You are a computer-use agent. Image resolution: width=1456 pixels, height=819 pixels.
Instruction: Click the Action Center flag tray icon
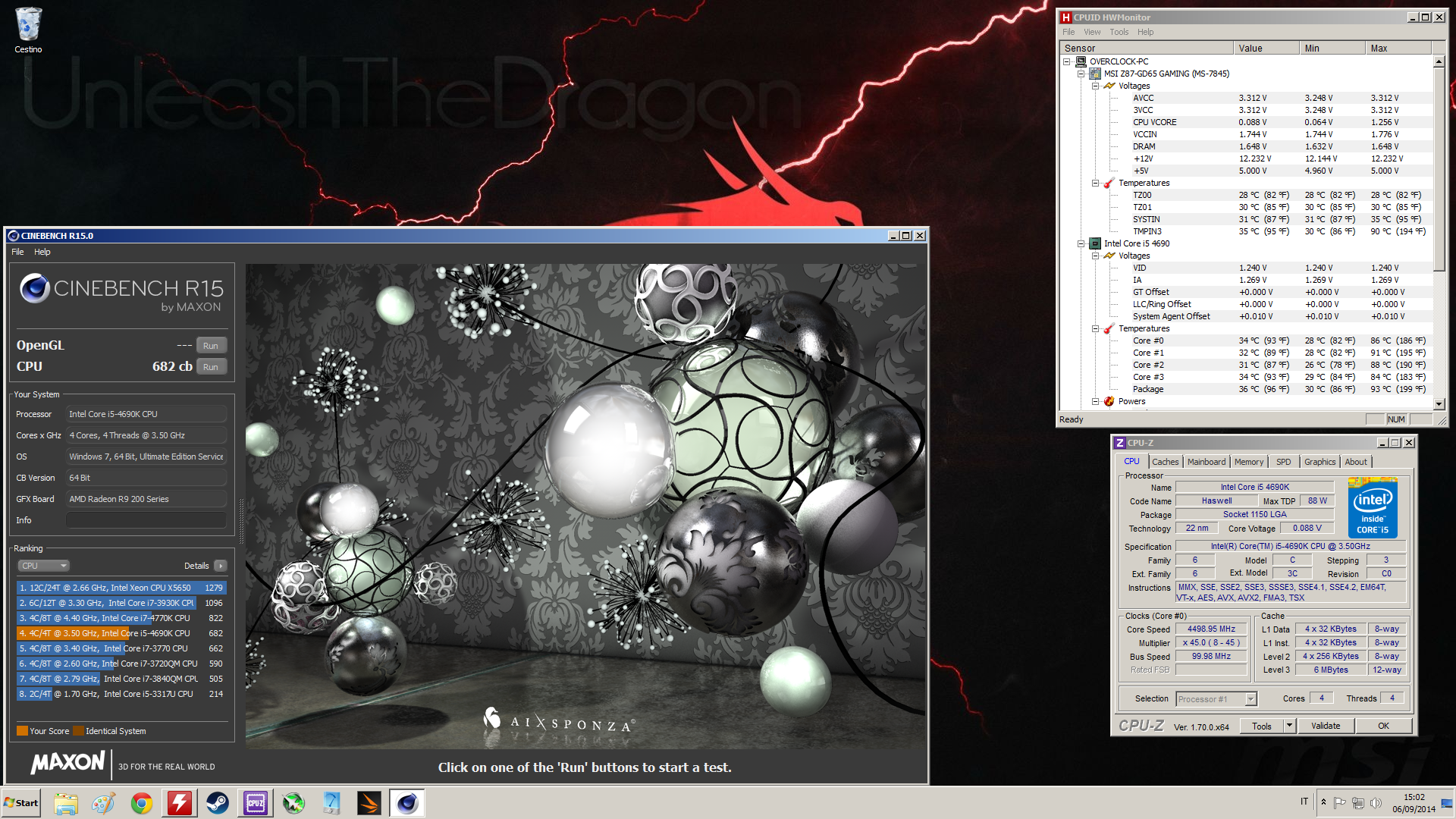(1340, 802)
